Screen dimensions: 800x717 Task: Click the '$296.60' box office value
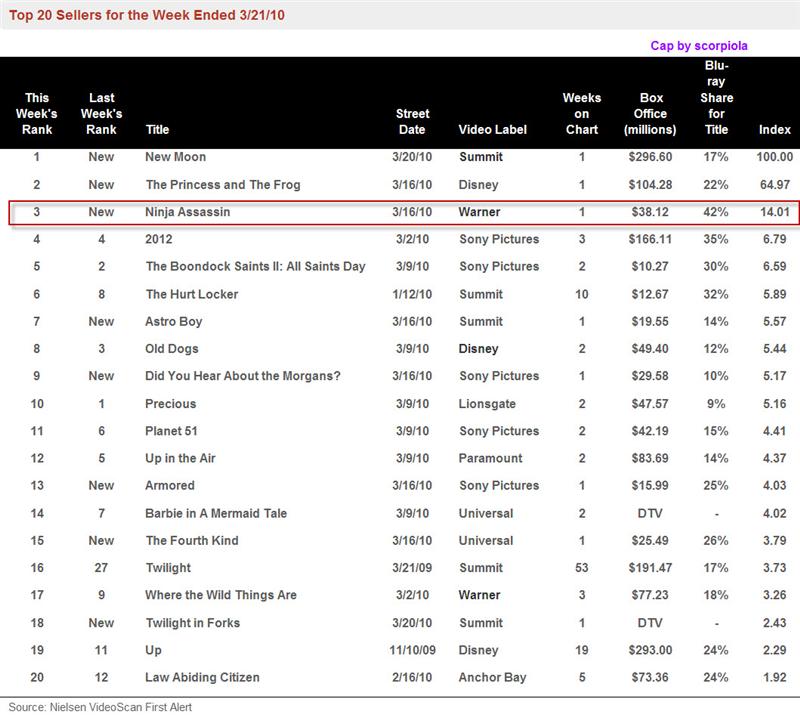pos(650,157)
